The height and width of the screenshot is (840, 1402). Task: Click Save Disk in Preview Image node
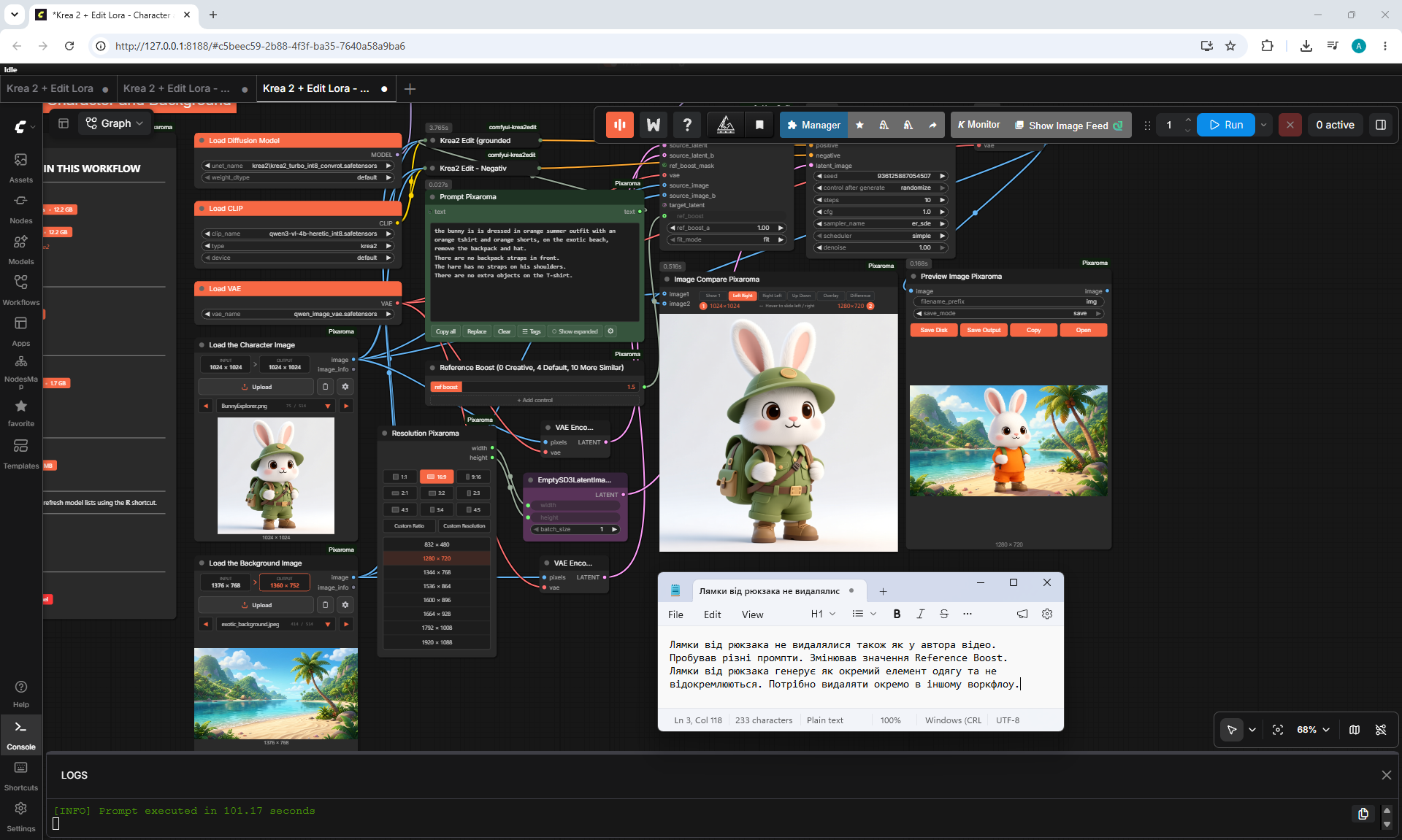[x=934, y=330]
